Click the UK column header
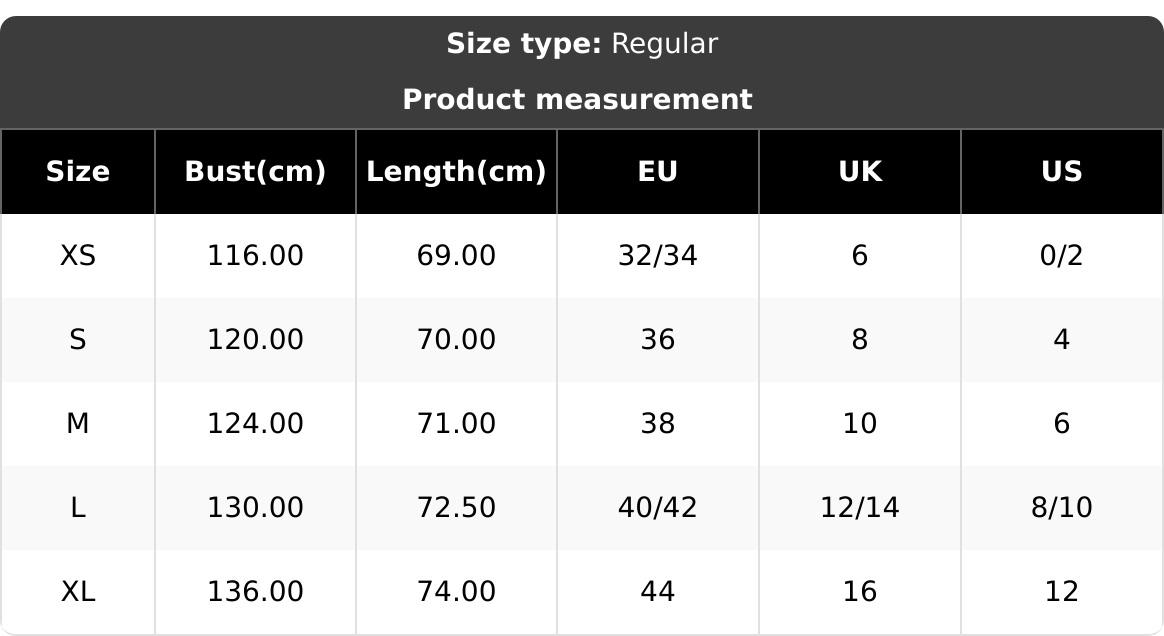 860,172
